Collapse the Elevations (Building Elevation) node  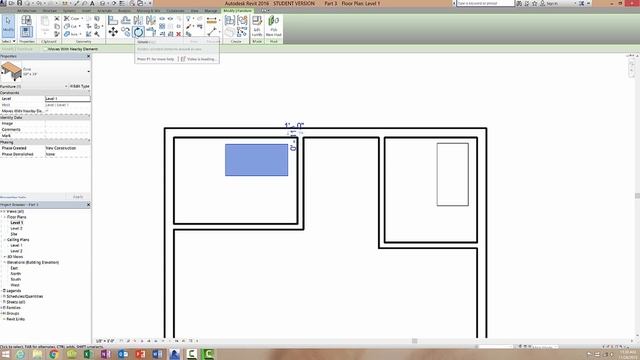[x=4, y=262]
